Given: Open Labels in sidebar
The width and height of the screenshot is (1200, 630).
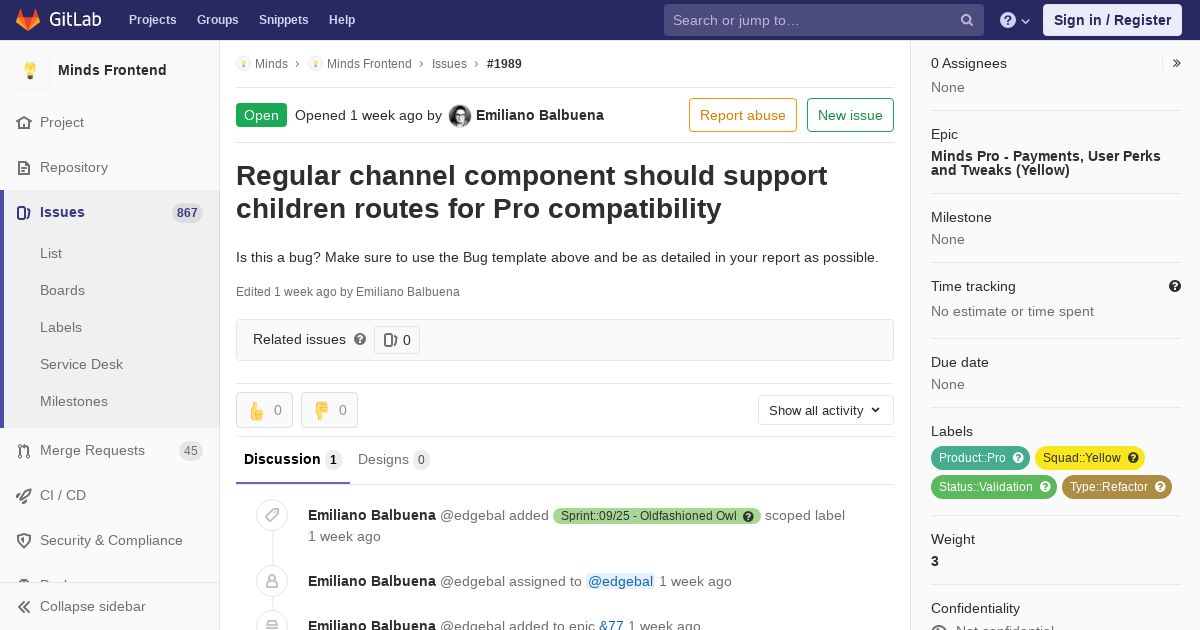Looking at the screenshot, I should click(61, 328).
